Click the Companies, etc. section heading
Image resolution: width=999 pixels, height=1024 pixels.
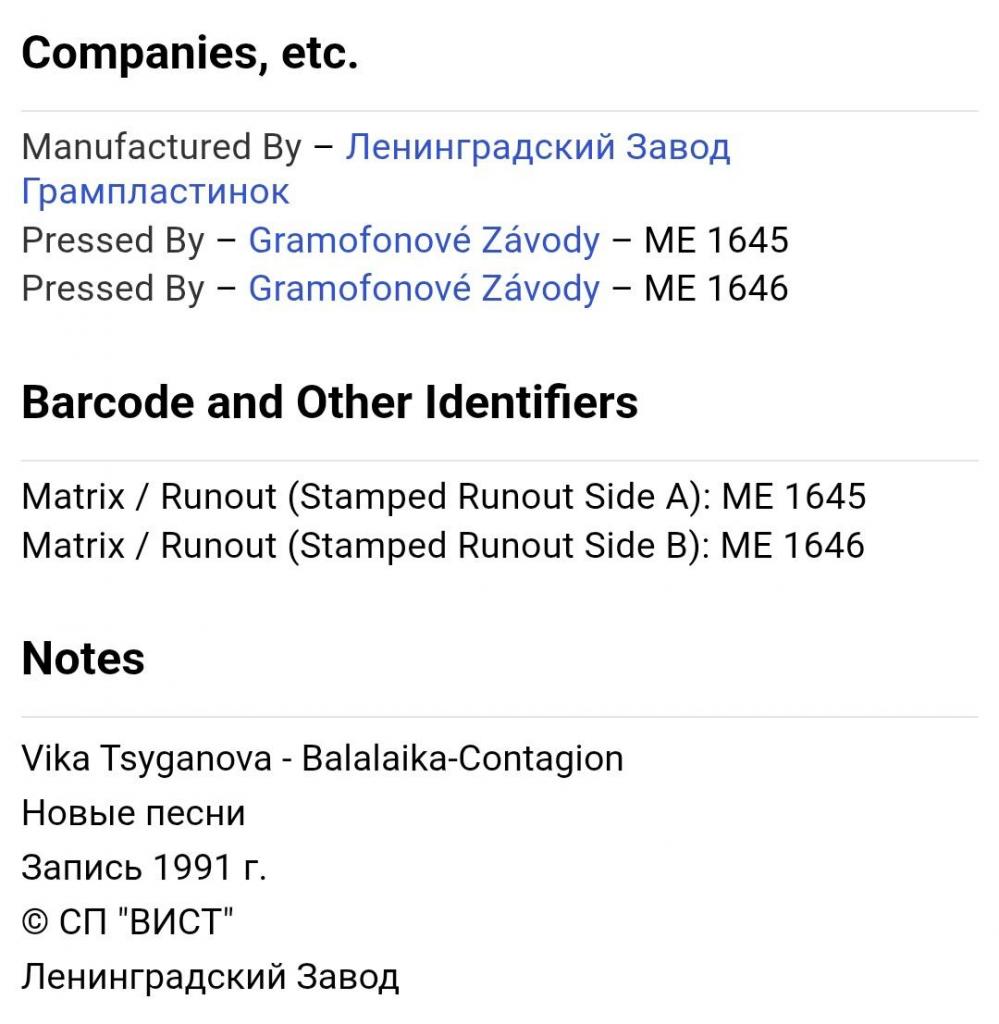click(x=189, y=54)
